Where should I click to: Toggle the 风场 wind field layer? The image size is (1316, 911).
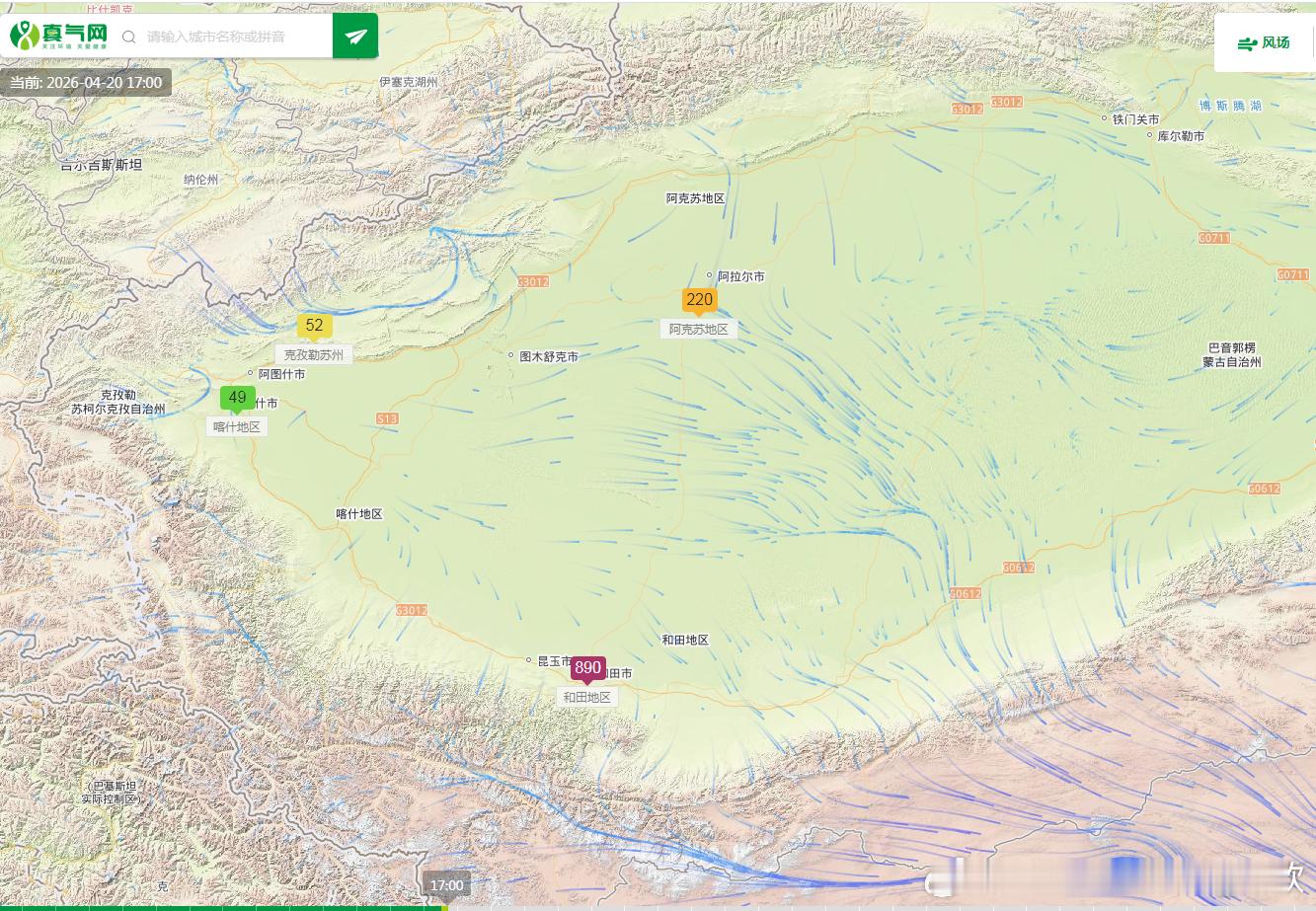pyautogui.click(x=1264, y=42)
